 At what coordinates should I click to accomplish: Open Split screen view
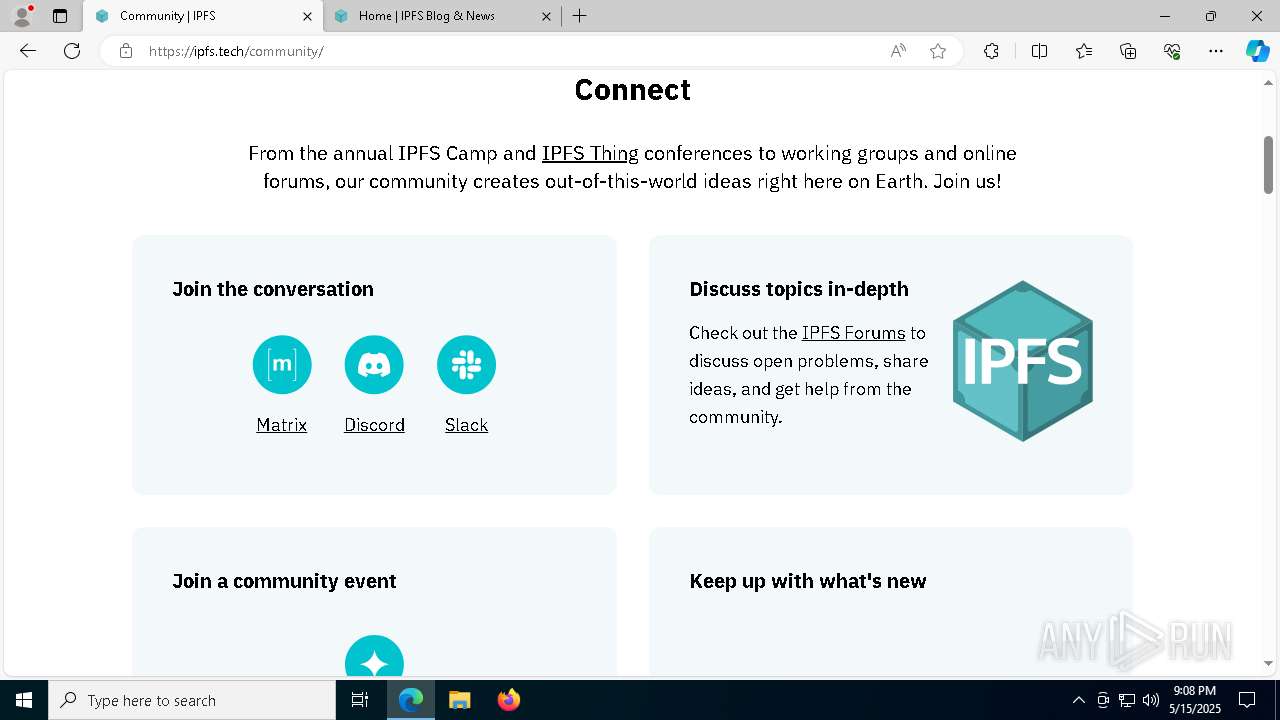click(1039, 51)
